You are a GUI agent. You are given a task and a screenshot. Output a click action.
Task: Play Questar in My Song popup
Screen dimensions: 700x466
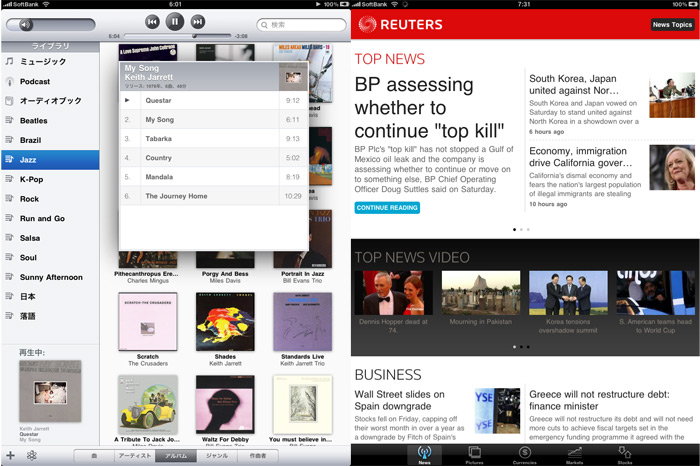click(214, 100)
